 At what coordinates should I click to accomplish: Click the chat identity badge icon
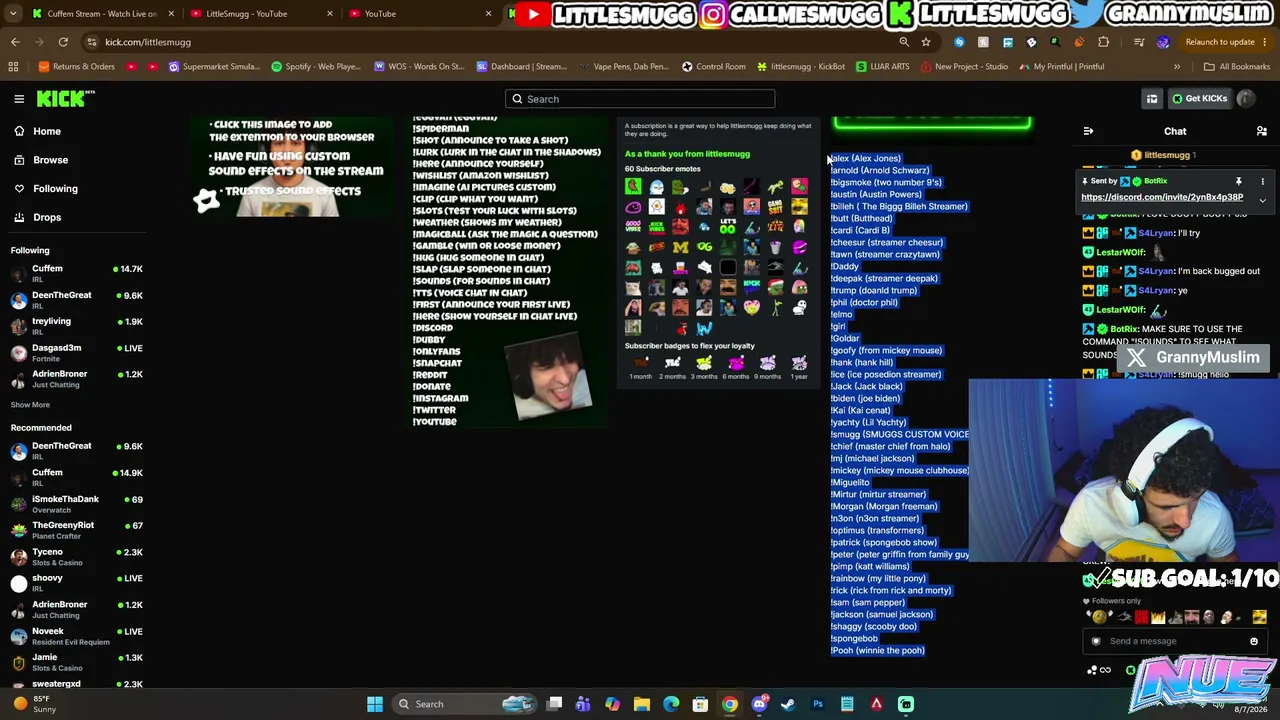(x=1096, y=641)
